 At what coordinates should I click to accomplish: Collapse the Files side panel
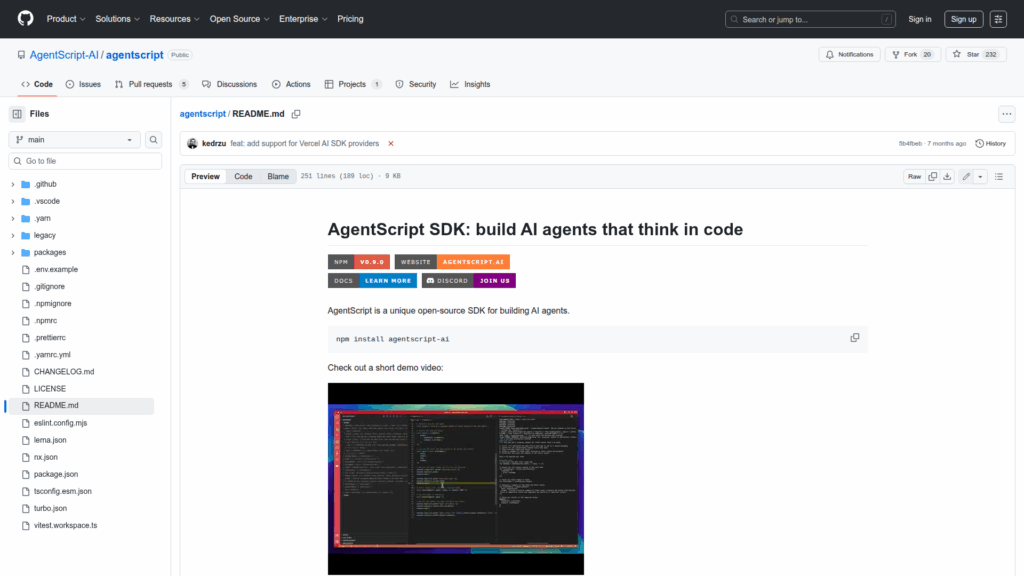(17, 114)
